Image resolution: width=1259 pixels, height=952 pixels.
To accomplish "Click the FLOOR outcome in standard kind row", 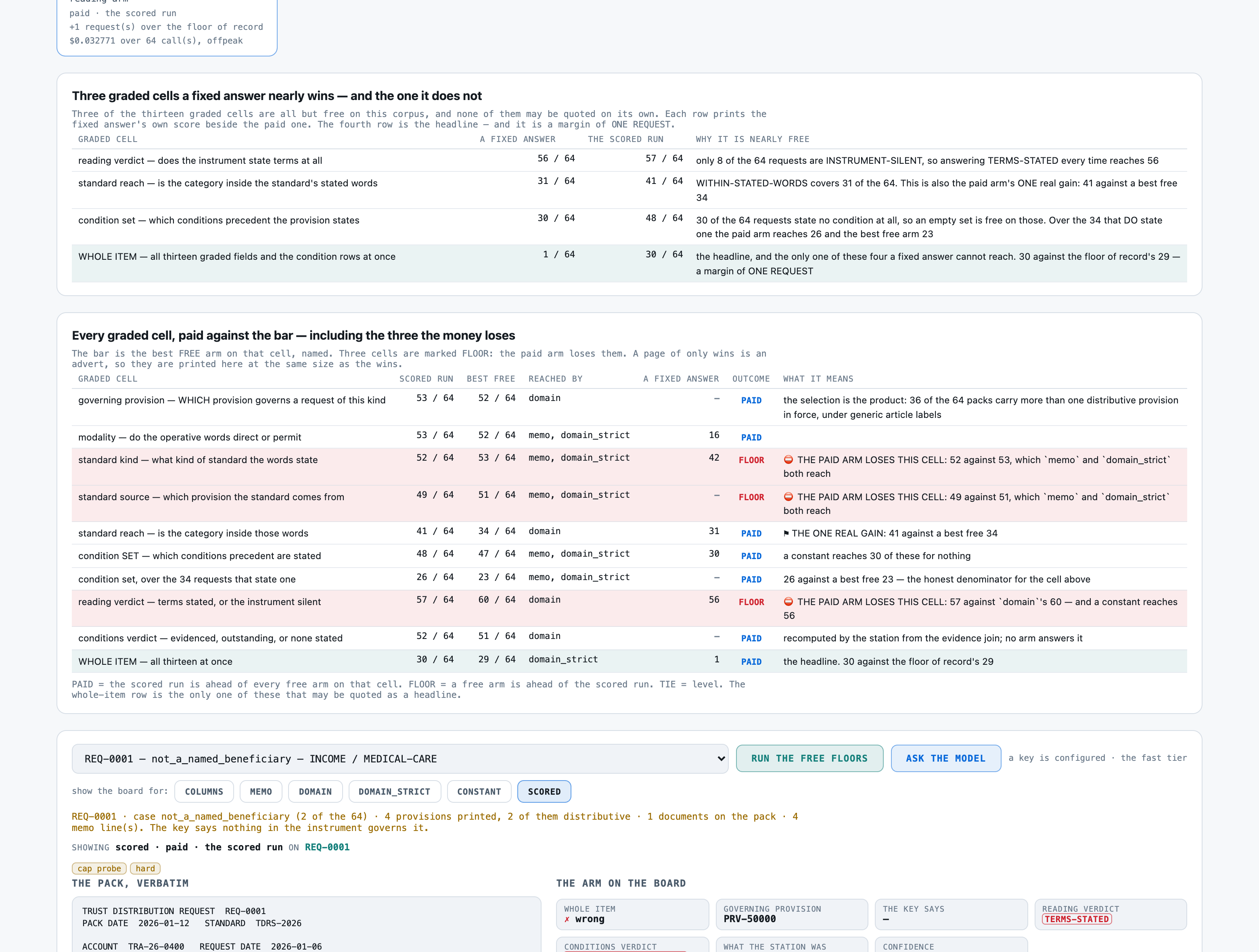I will 751,460.
